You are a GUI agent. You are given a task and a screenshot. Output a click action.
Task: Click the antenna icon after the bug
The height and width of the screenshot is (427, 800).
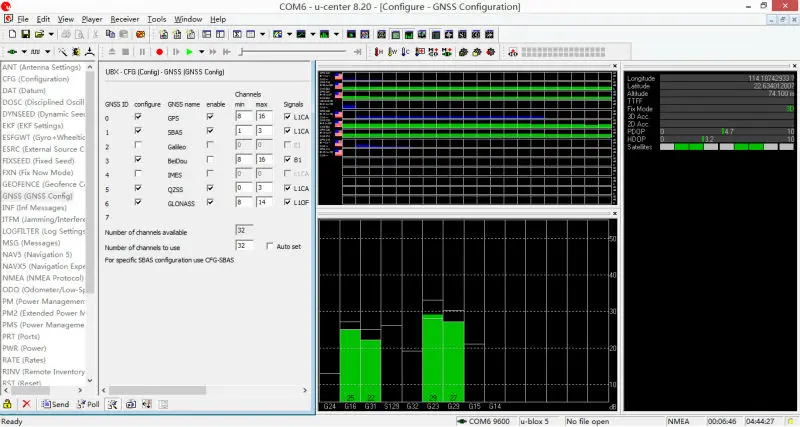tap(90, 52)
